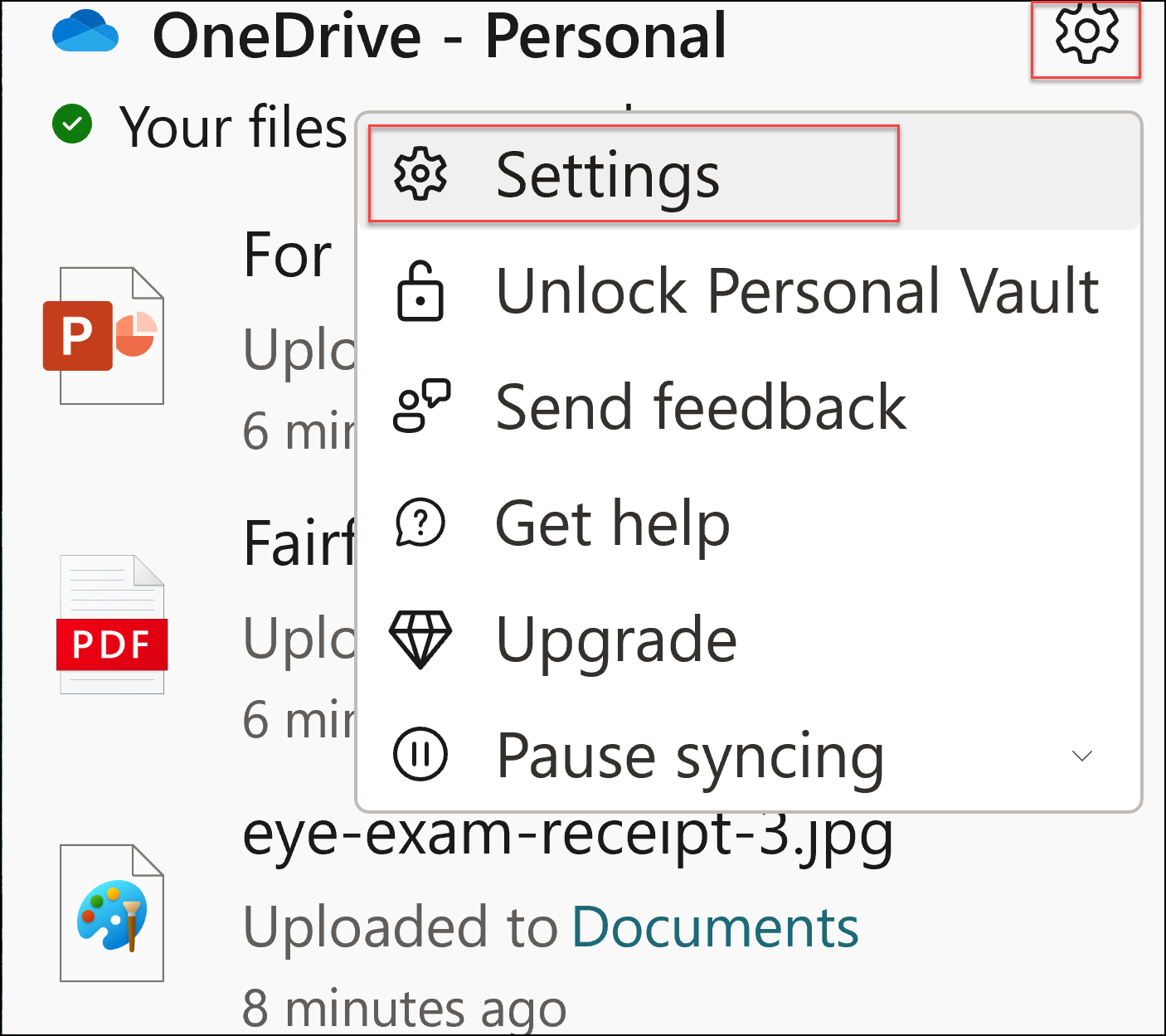Select Send feedback

[x=701, y=407]
